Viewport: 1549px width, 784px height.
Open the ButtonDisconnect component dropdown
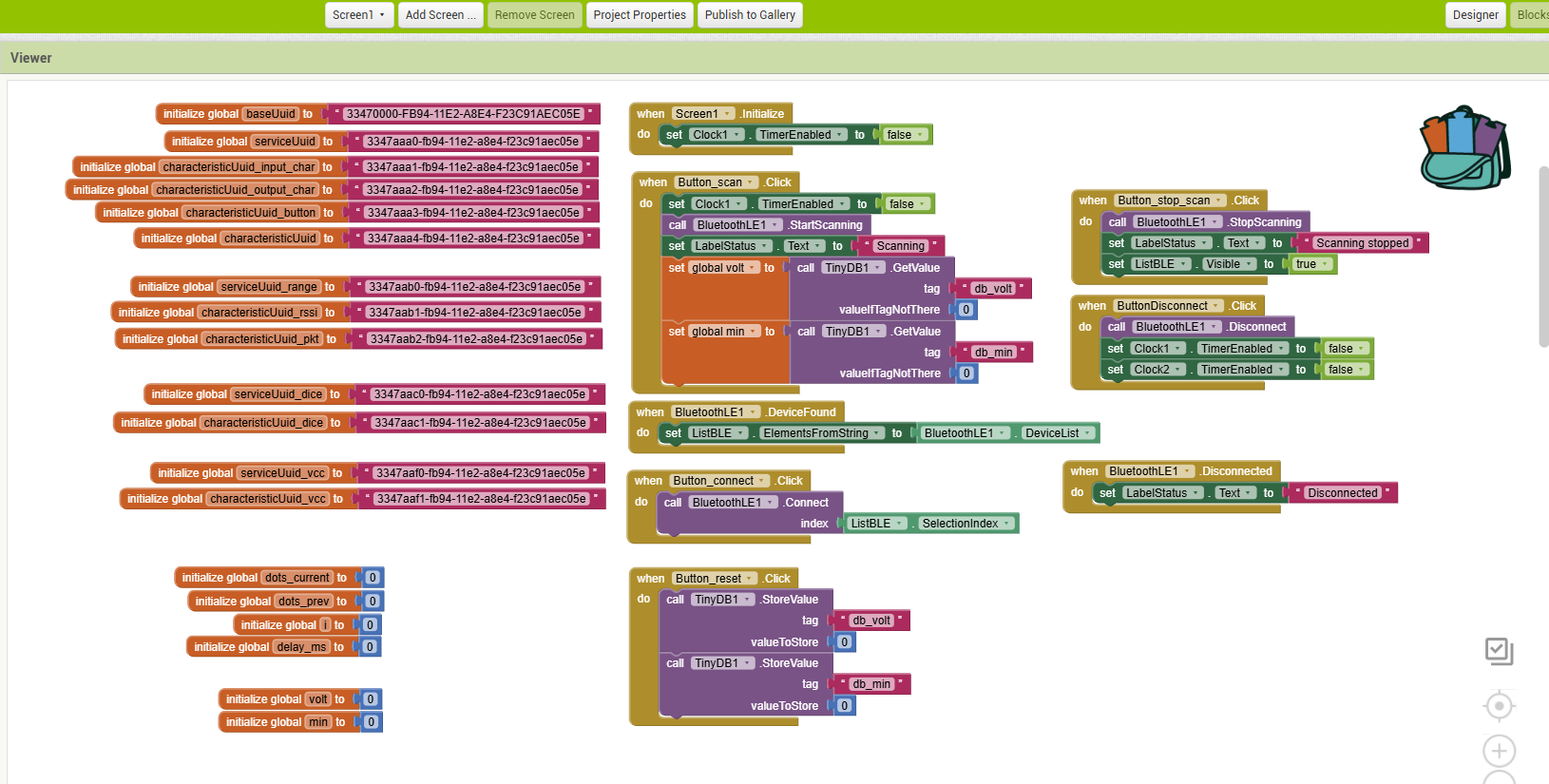pyautogui.click(x=1169, y=306)
